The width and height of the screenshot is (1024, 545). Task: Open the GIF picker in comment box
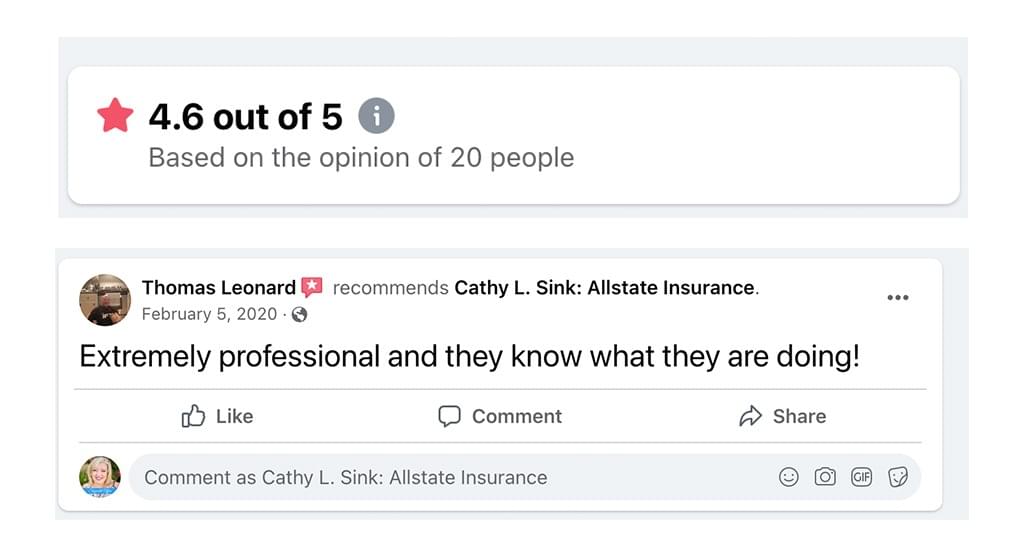(x=861, y=477)
